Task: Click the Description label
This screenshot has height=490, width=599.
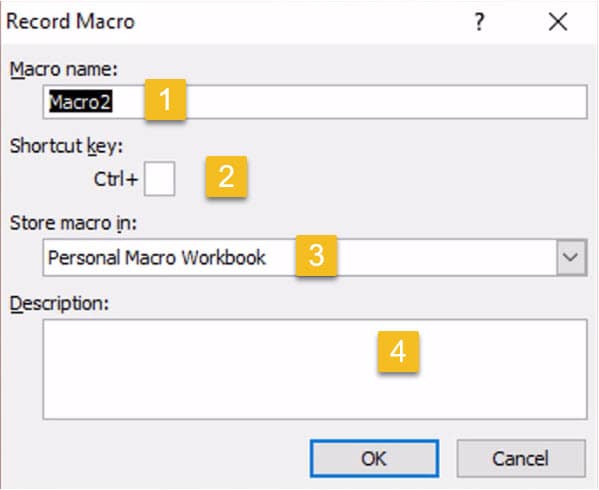Action: [x=59, y=304]
